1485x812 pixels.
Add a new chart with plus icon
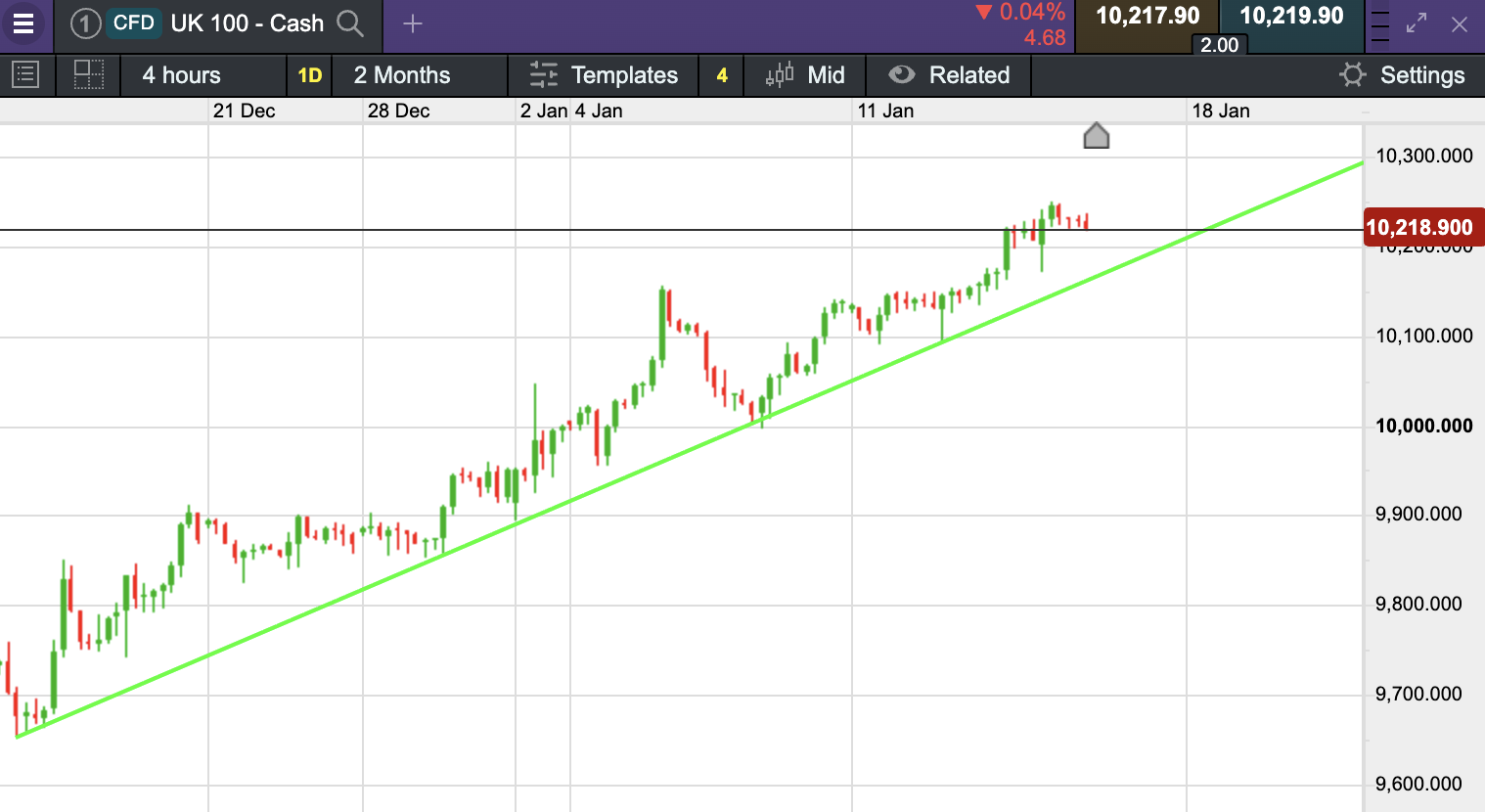tap(413, 23)
